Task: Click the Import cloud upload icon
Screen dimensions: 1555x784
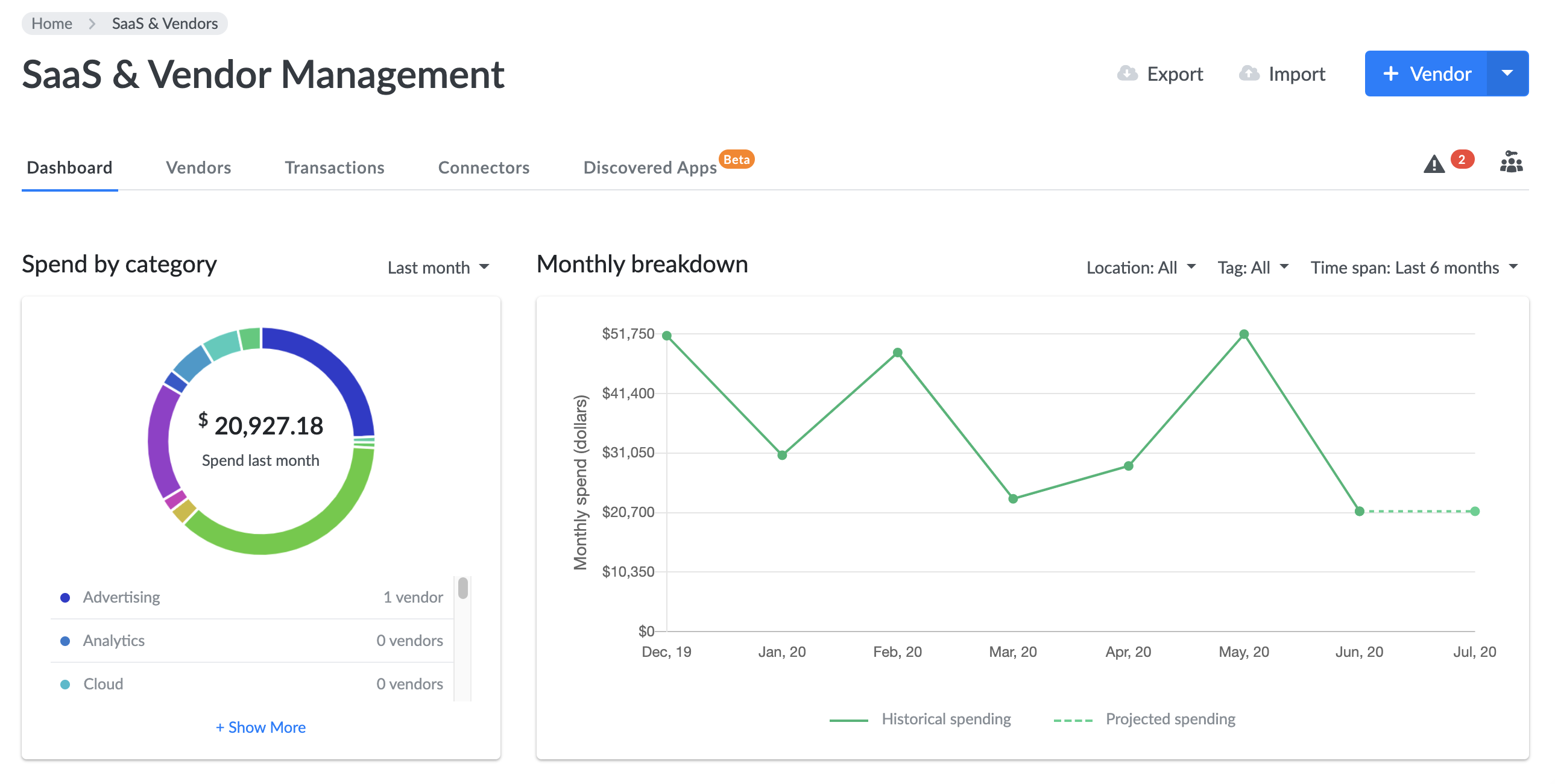Action: [1249, 74]
